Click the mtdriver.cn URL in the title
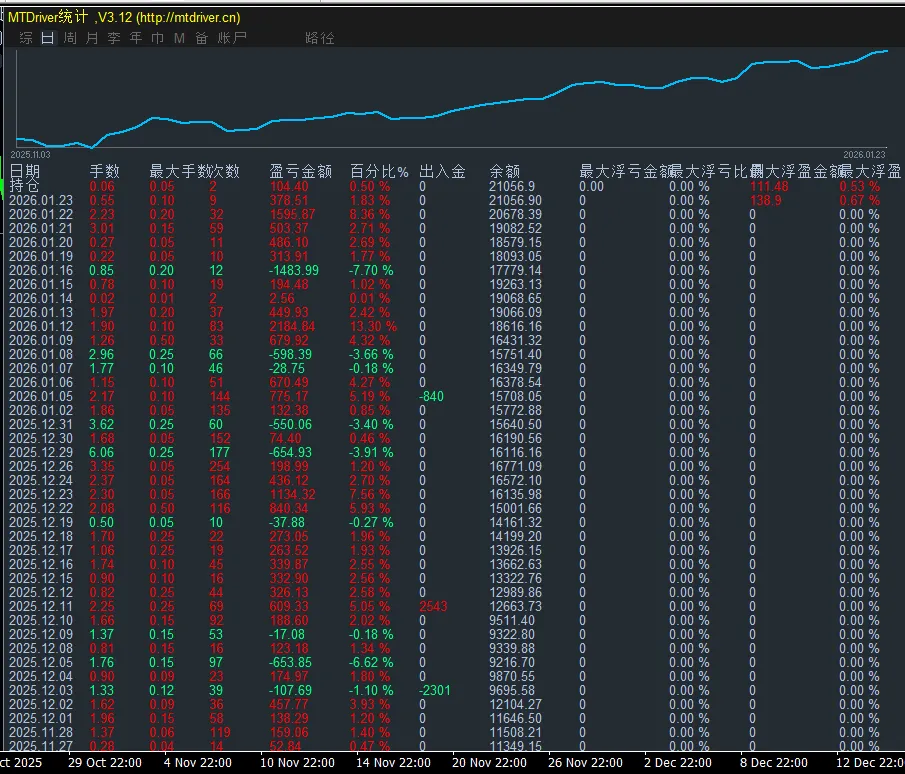Image resolution: width=905 pixels, height=774 pixels. (x=188, y=17)
